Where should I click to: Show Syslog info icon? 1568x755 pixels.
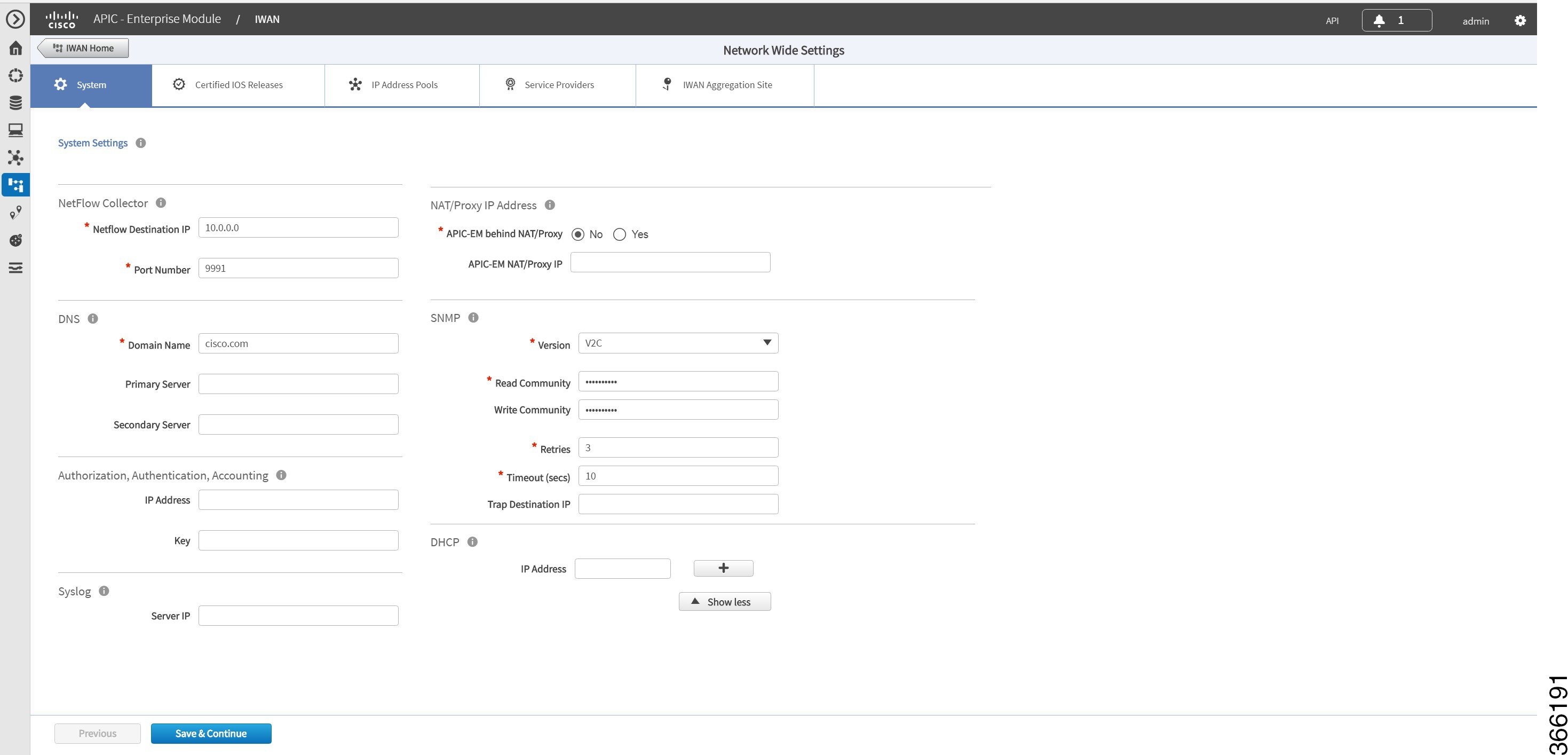coord(104,591)
